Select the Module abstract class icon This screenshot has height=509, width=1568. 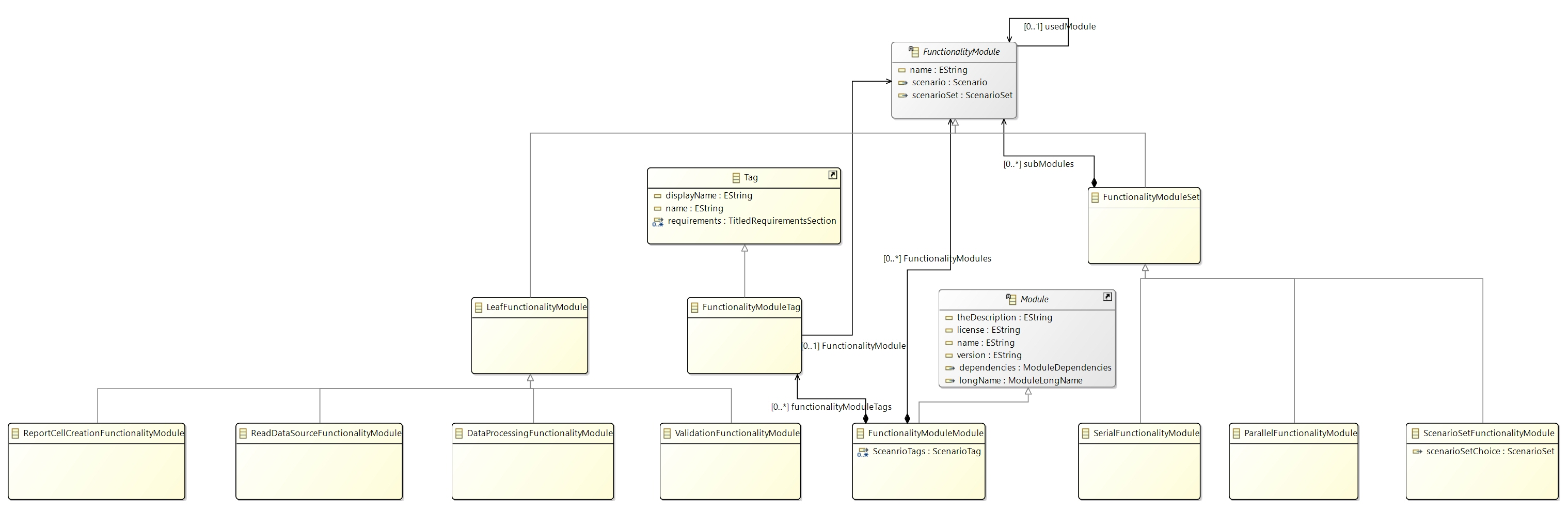[1011, 299]
